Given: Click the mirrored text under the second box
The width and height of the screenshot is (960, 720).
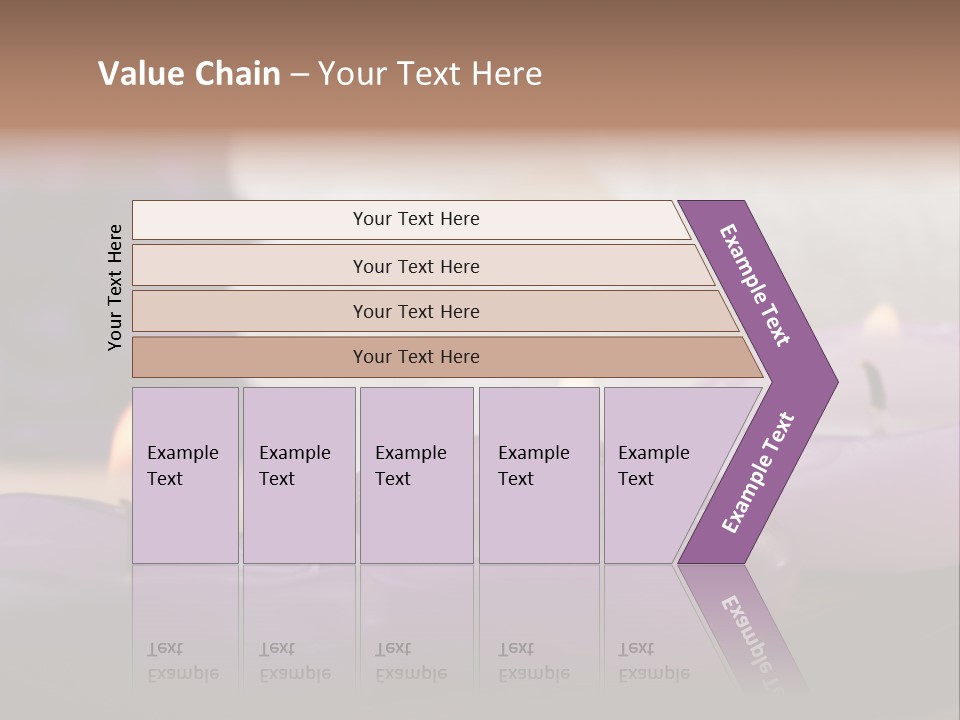Looking at the screenshot, I should click(295, 661).
